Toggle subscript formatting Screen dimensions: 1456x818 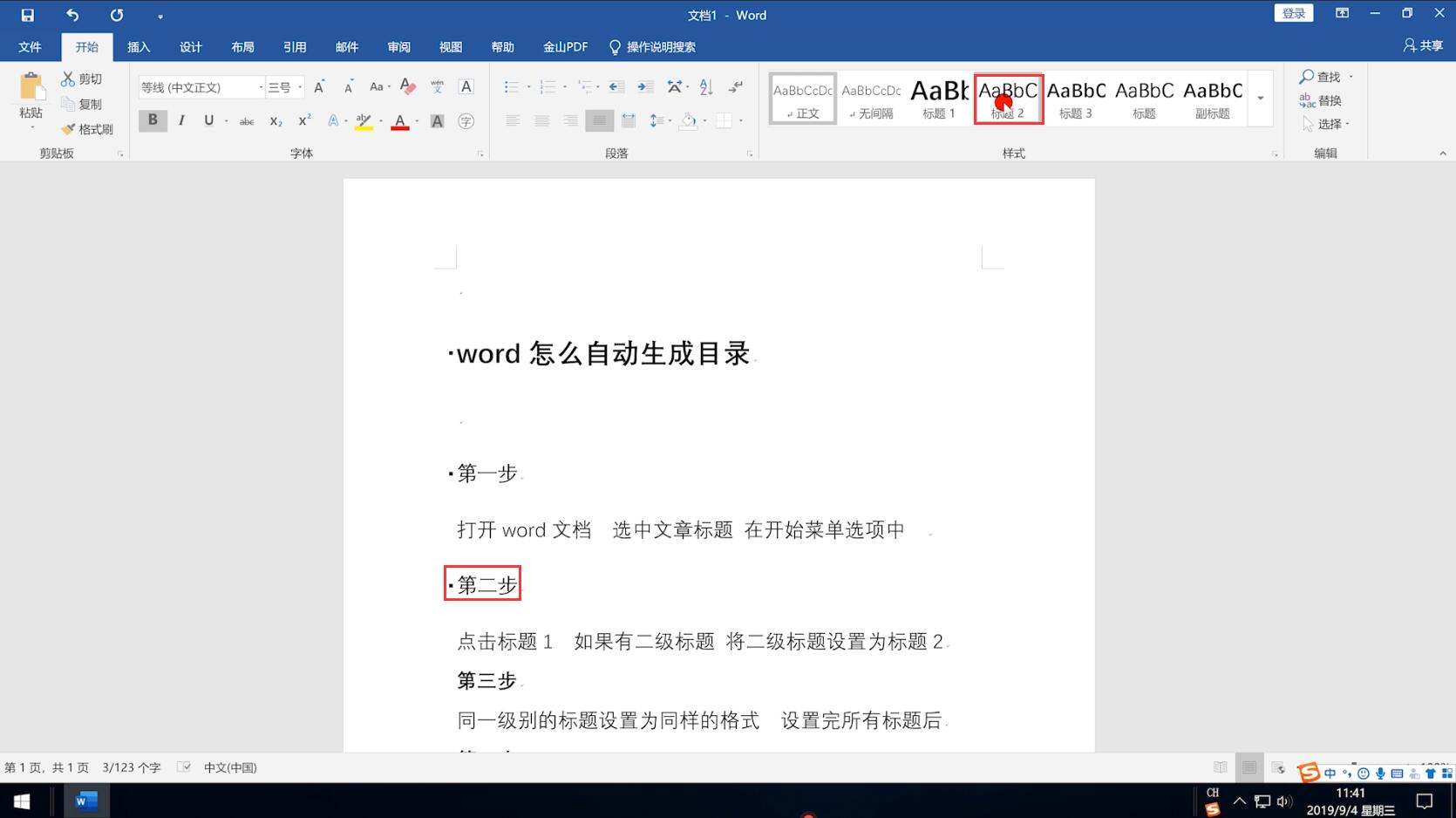point(276,121)
